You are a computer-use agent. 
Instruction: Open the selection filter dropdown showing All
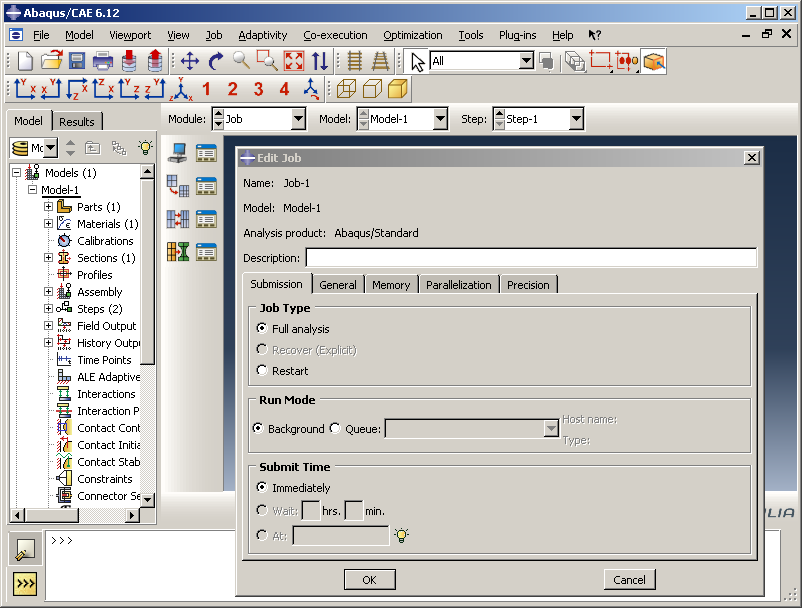[x=526, y=61]
